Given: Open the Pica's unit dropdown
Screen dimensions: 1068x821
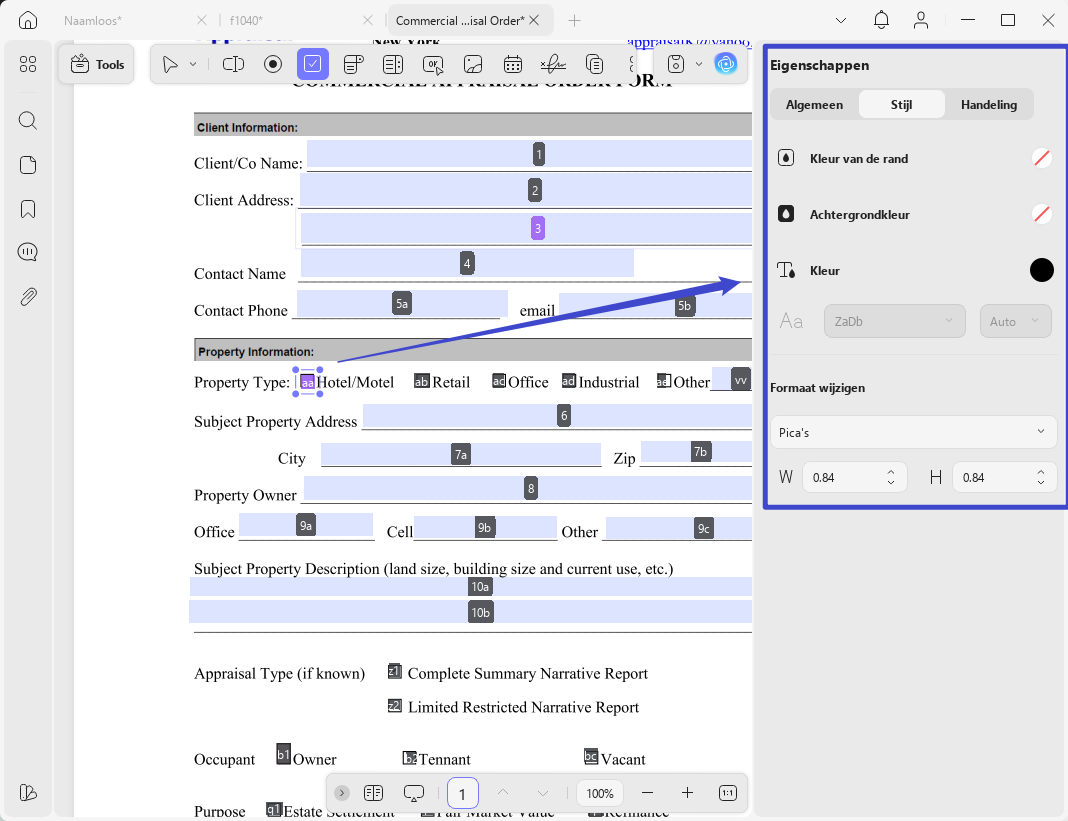Looking at the screenshot, I should point(913,432).
